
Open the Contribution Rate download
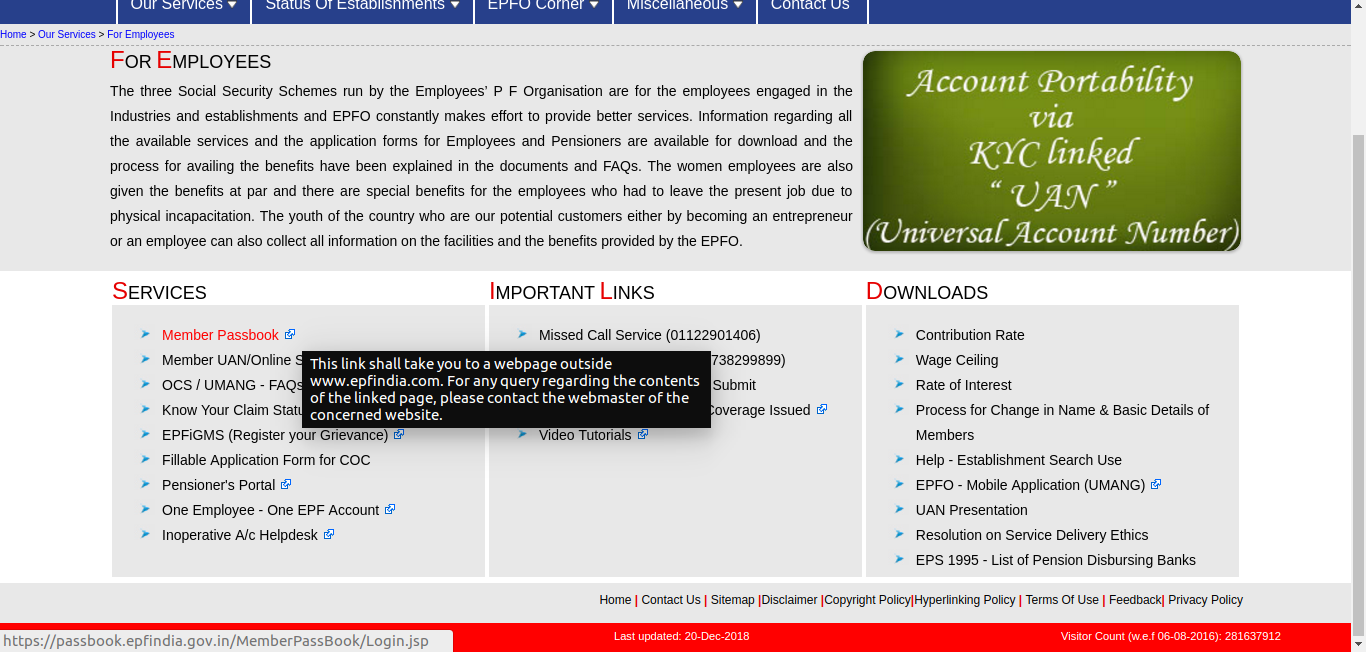click(x=969, y=335)
